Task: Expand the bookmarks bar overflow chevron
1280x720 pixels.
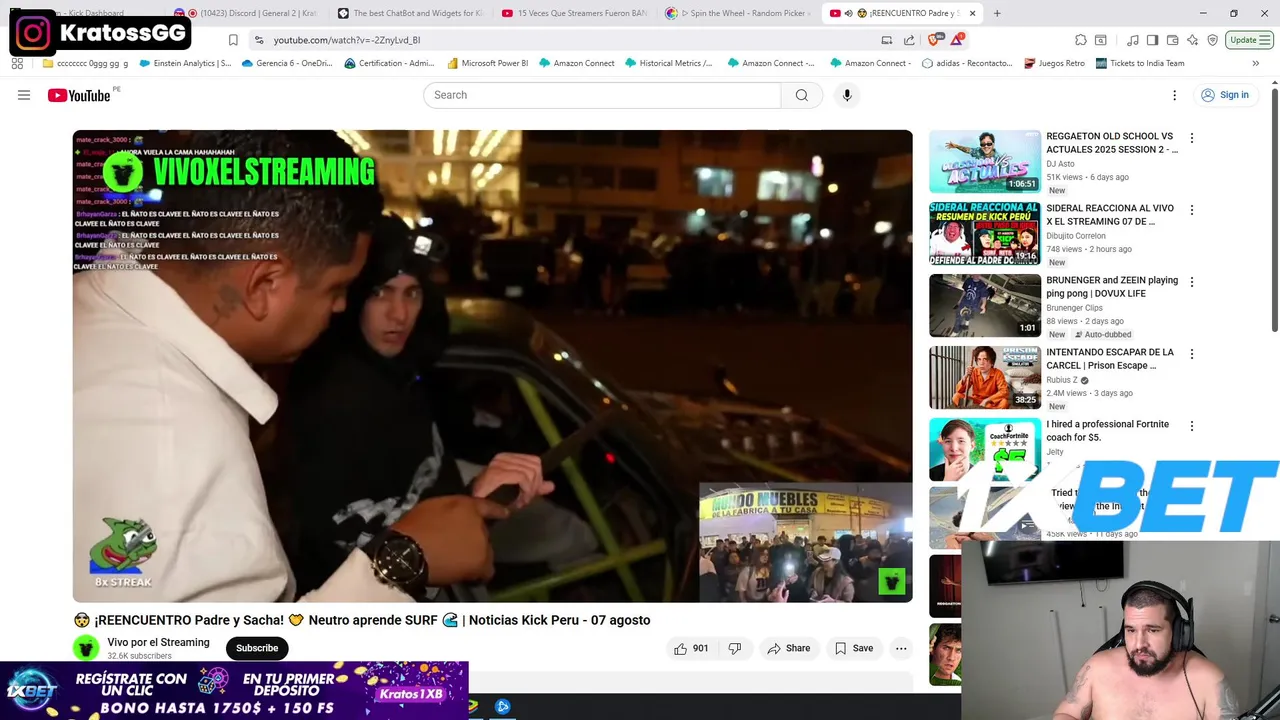Action: pyautogui.click(x=1255, y=63)
